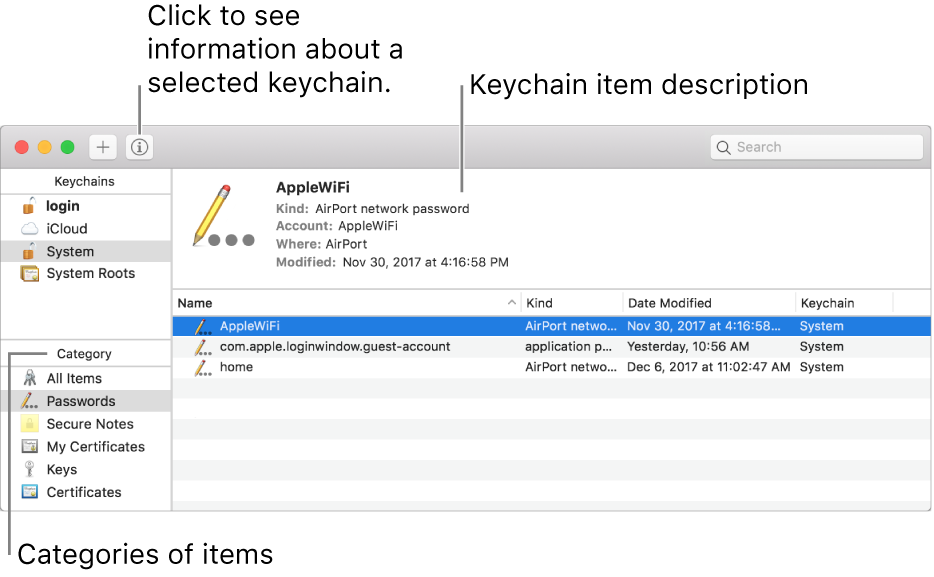Select com.apple.loginwindow.guest-account row

(552, 347)
